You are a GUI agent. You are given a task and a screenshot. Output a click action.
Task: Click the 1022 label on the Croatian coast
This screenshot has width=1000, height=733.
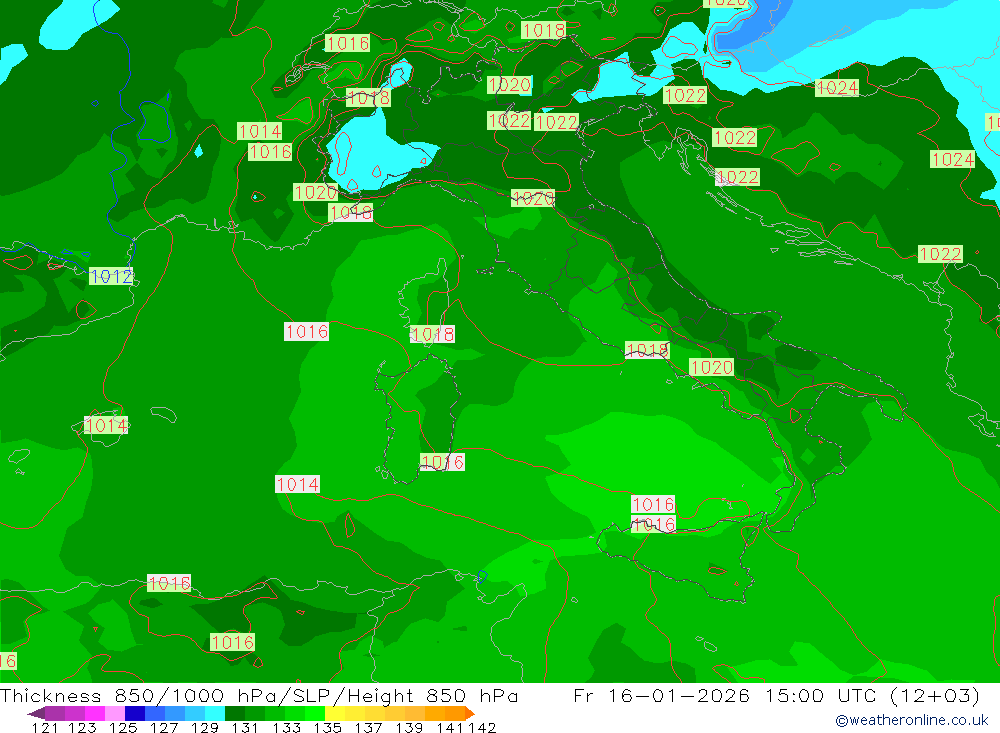737,177
